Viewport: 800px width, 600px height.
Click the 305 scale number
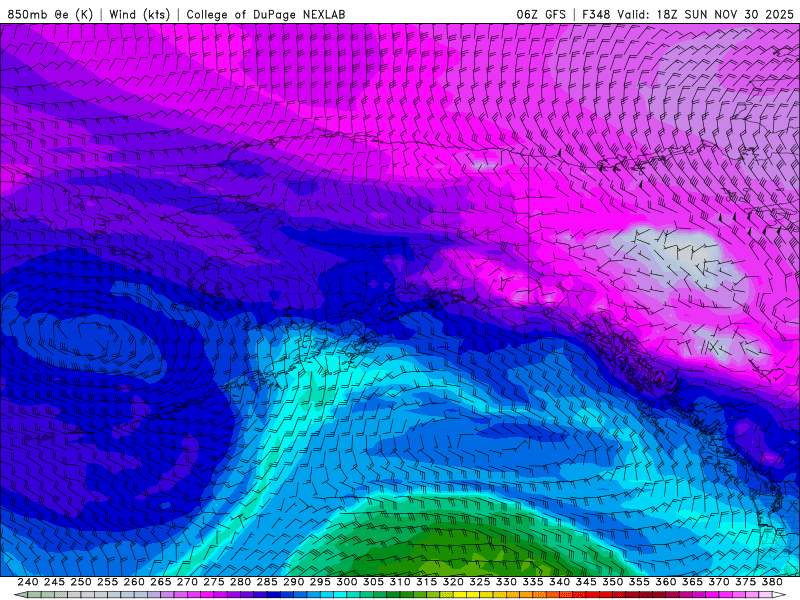(x=373, y=582)
